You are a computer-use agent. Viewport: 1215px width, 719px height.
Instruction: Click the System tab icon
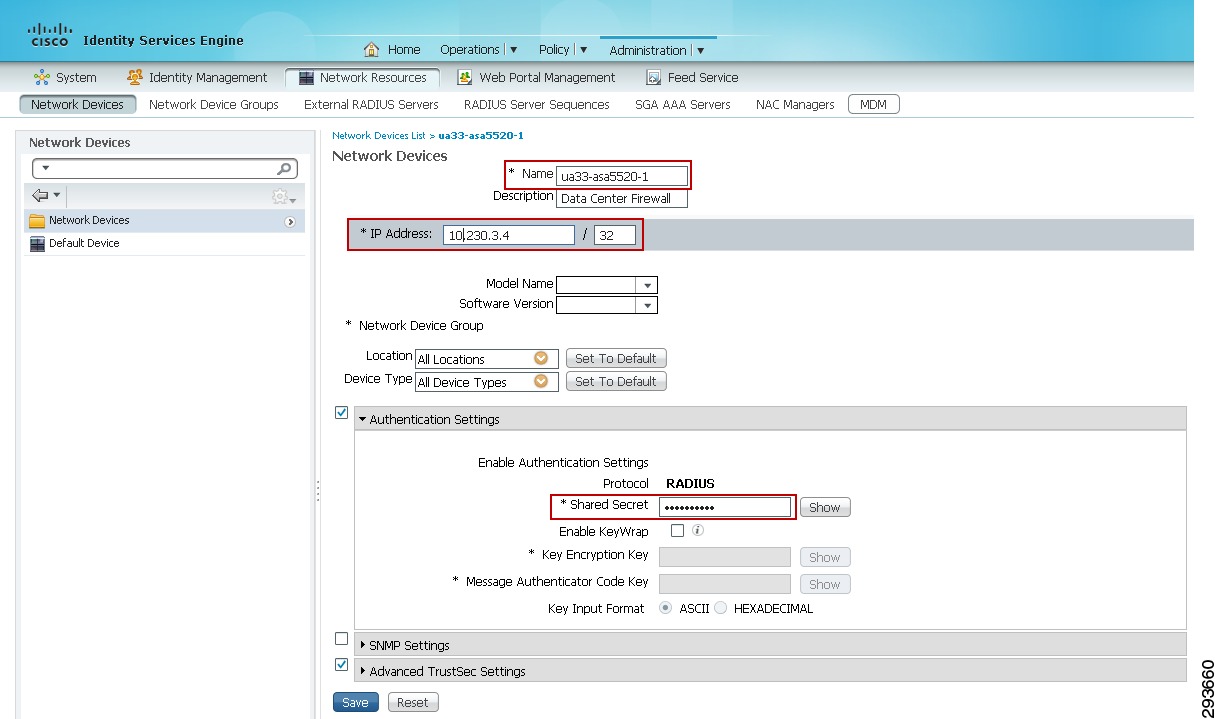pos(41,77)
